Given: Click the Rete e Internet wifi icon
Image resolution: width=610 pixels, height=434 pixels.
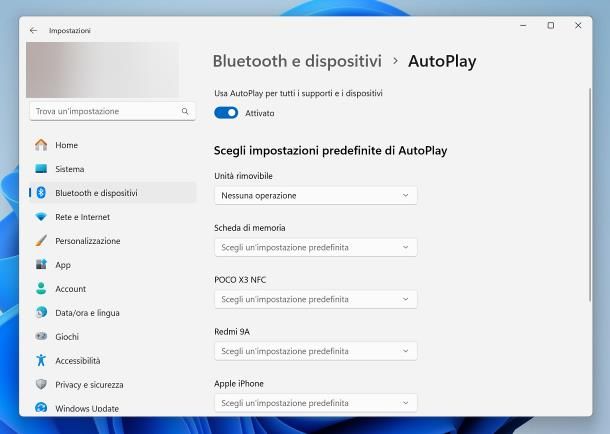Looking at the screenshot, I should pyautogui.click(x=41, y=217).
